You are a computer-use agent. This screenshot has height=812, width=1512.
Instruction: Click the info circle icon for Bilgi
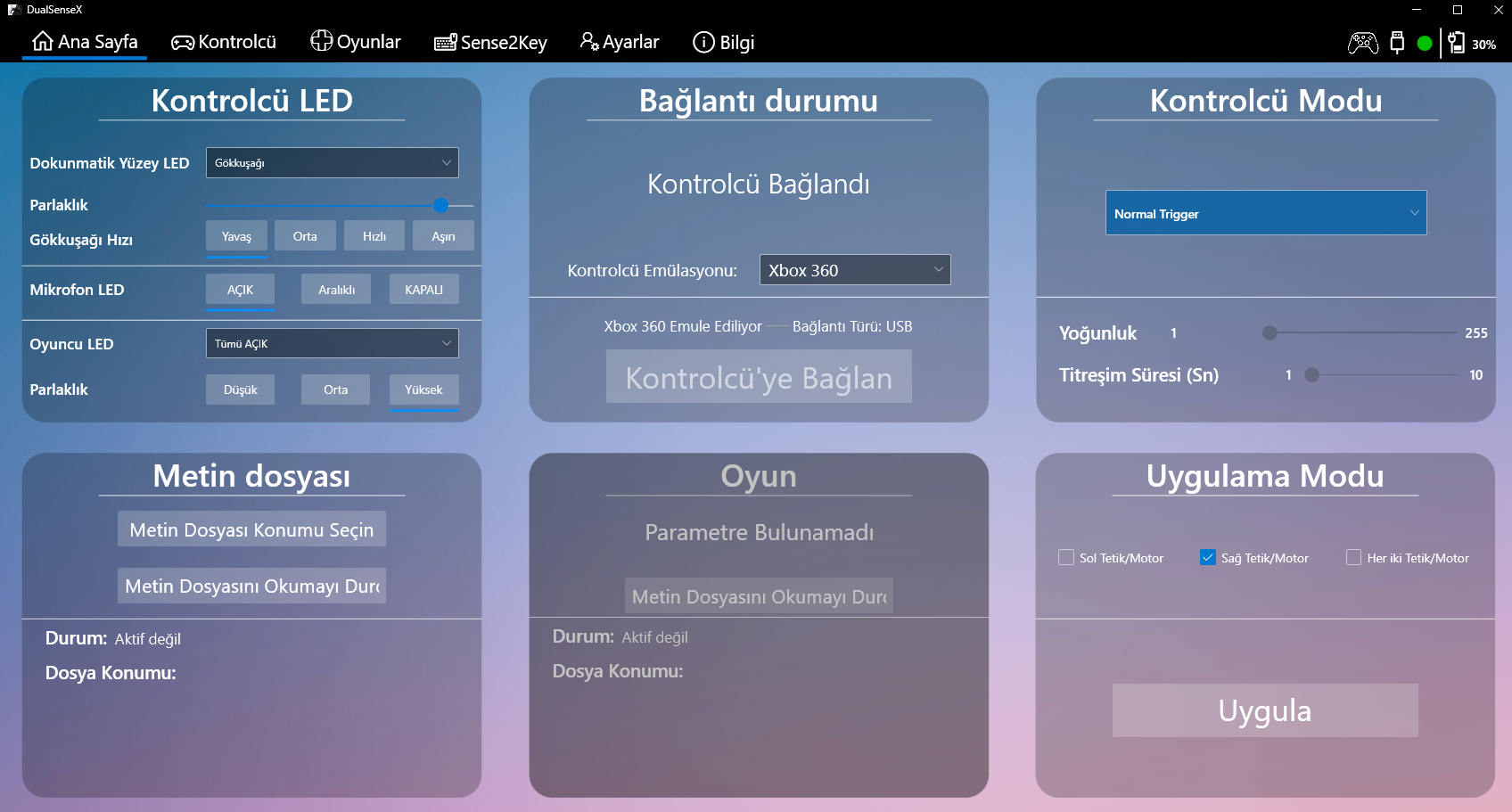pyautogui.click(x=703, y=42)
